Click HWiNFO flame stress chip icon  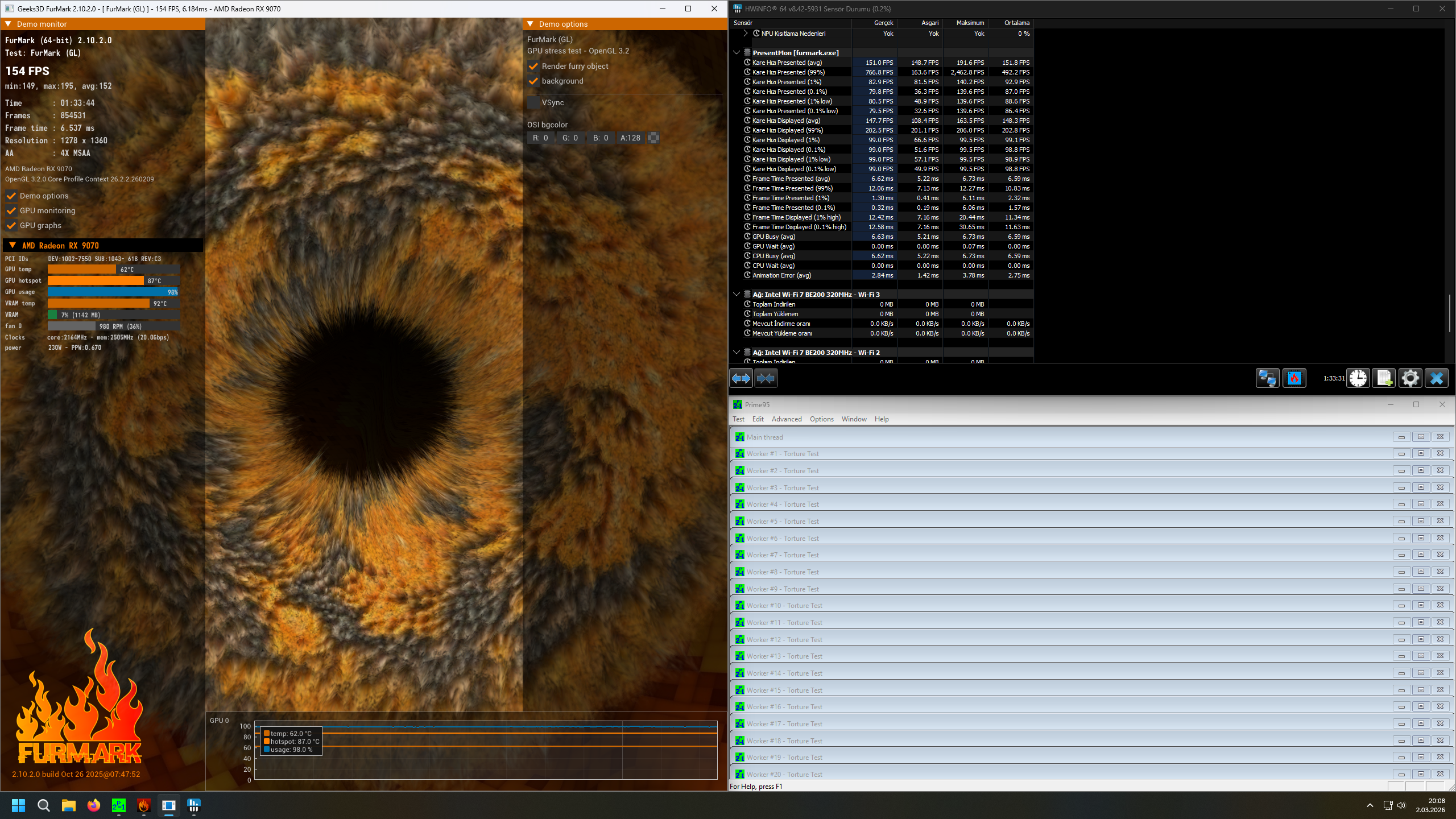tap(1294, 378)
